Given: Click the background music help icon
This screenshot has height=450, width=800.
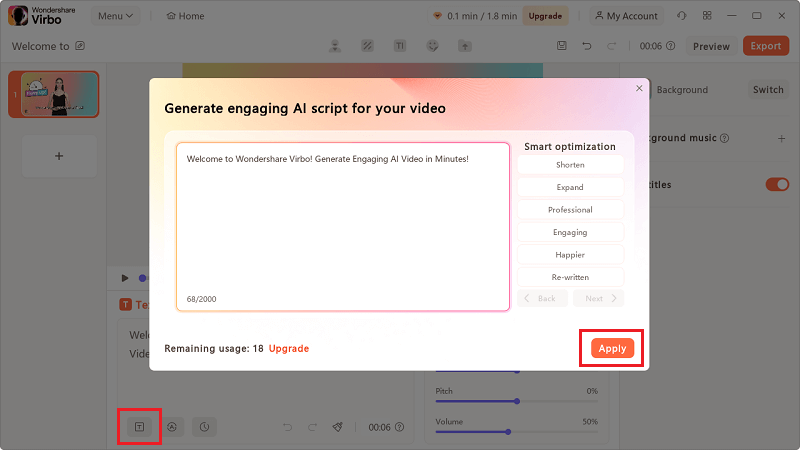Looking at the screenshot, I should click(724, 138).
